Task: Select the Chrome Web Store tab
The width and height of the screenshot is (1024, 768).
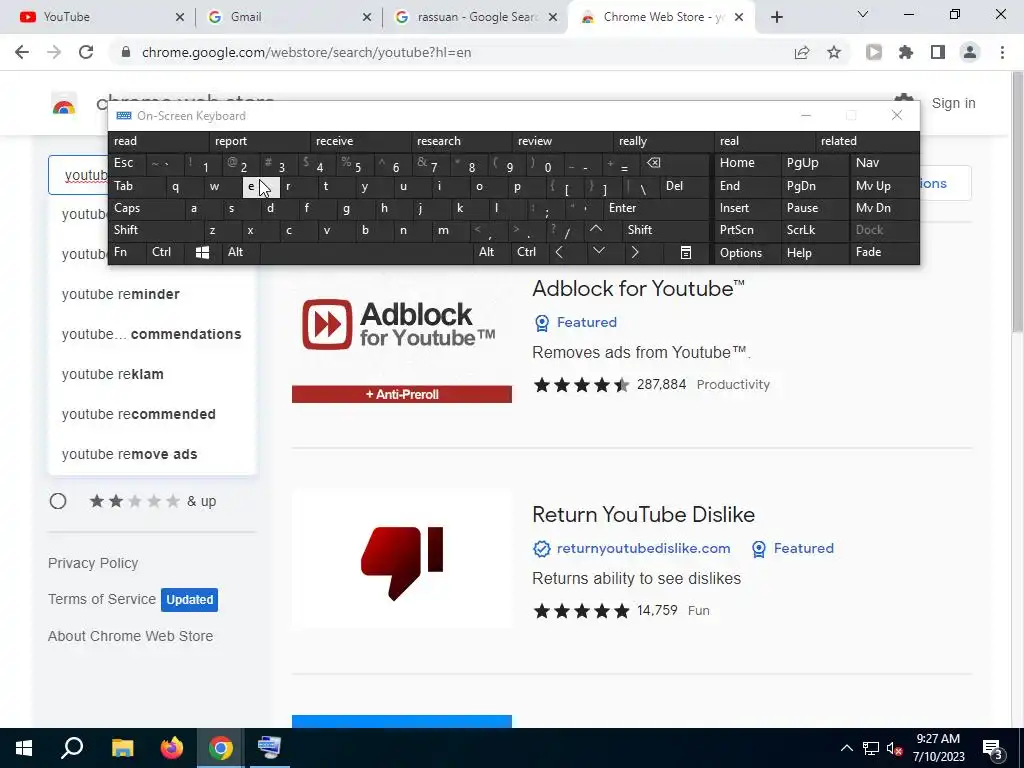Action: pyautogui.click(x=662, y=17)
